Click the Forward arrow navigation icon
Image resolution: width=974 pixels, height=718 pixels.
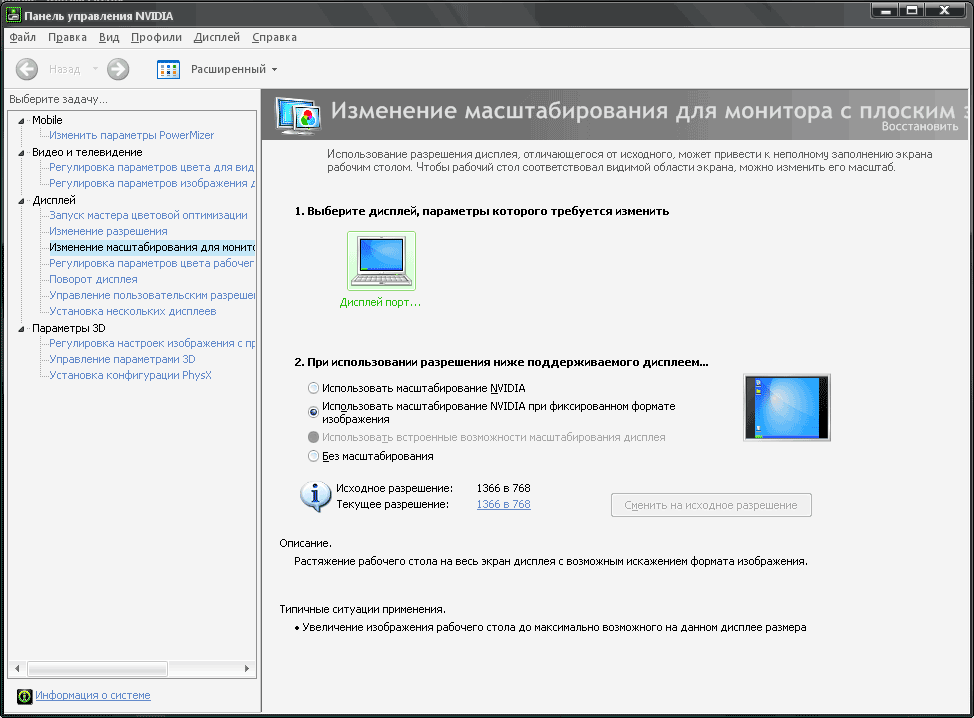118,69
